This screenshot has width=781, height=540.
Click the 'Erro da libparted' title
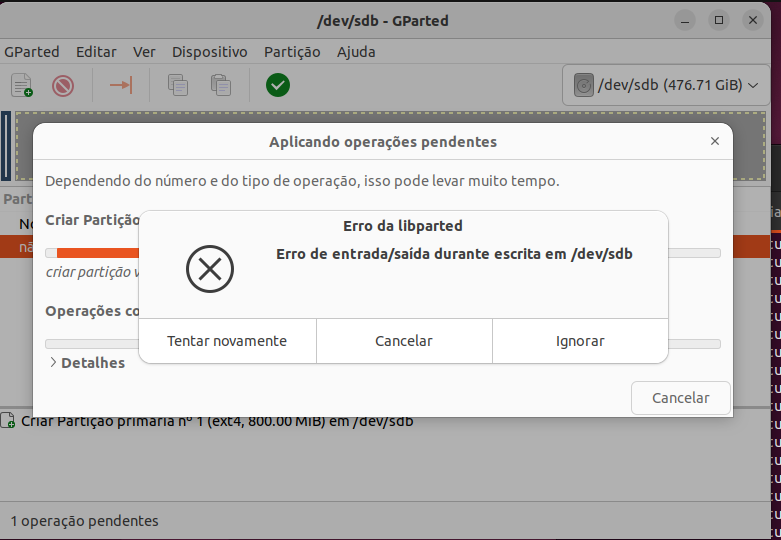tap(403, 226)
